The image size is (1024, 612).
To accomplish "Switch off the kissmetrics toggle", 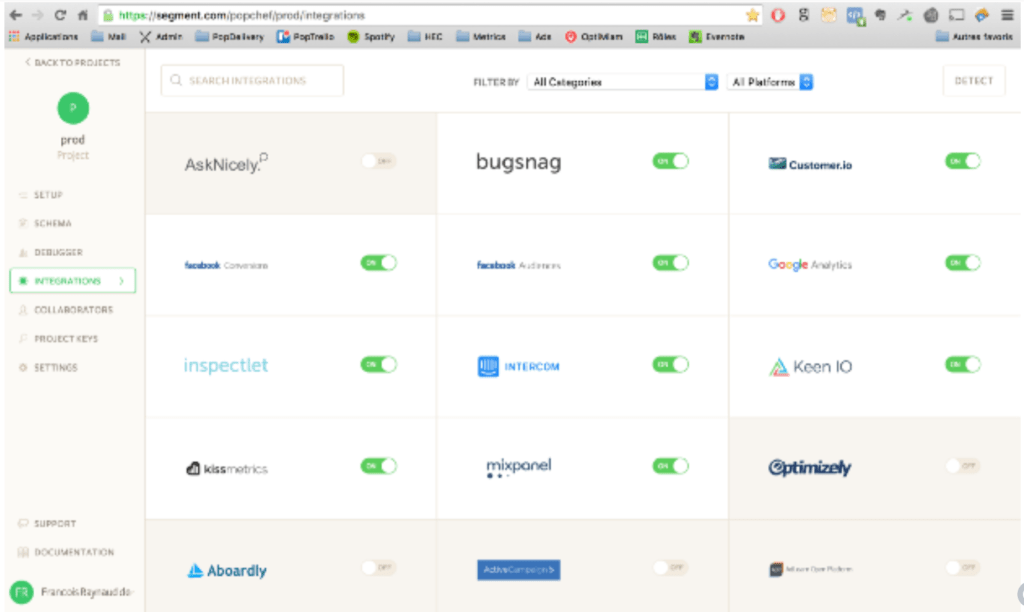I will click(379, 466).
